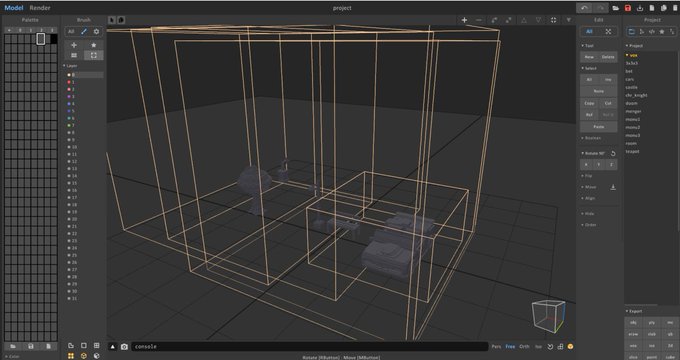Click the stacked bars icon in Brush panel

click(x=74, y=55)
